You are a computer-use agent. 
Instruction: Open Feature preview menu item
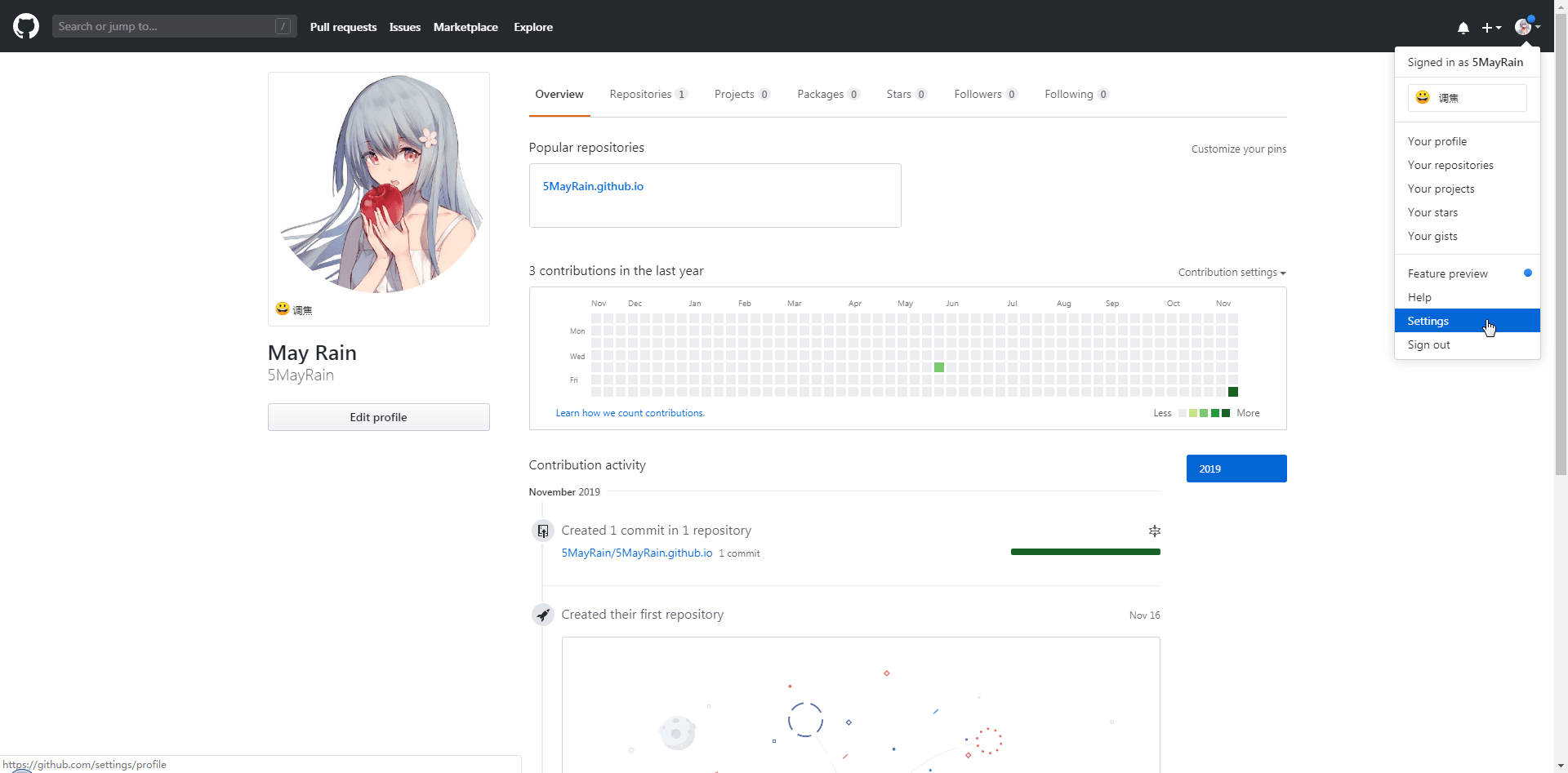1468,273
